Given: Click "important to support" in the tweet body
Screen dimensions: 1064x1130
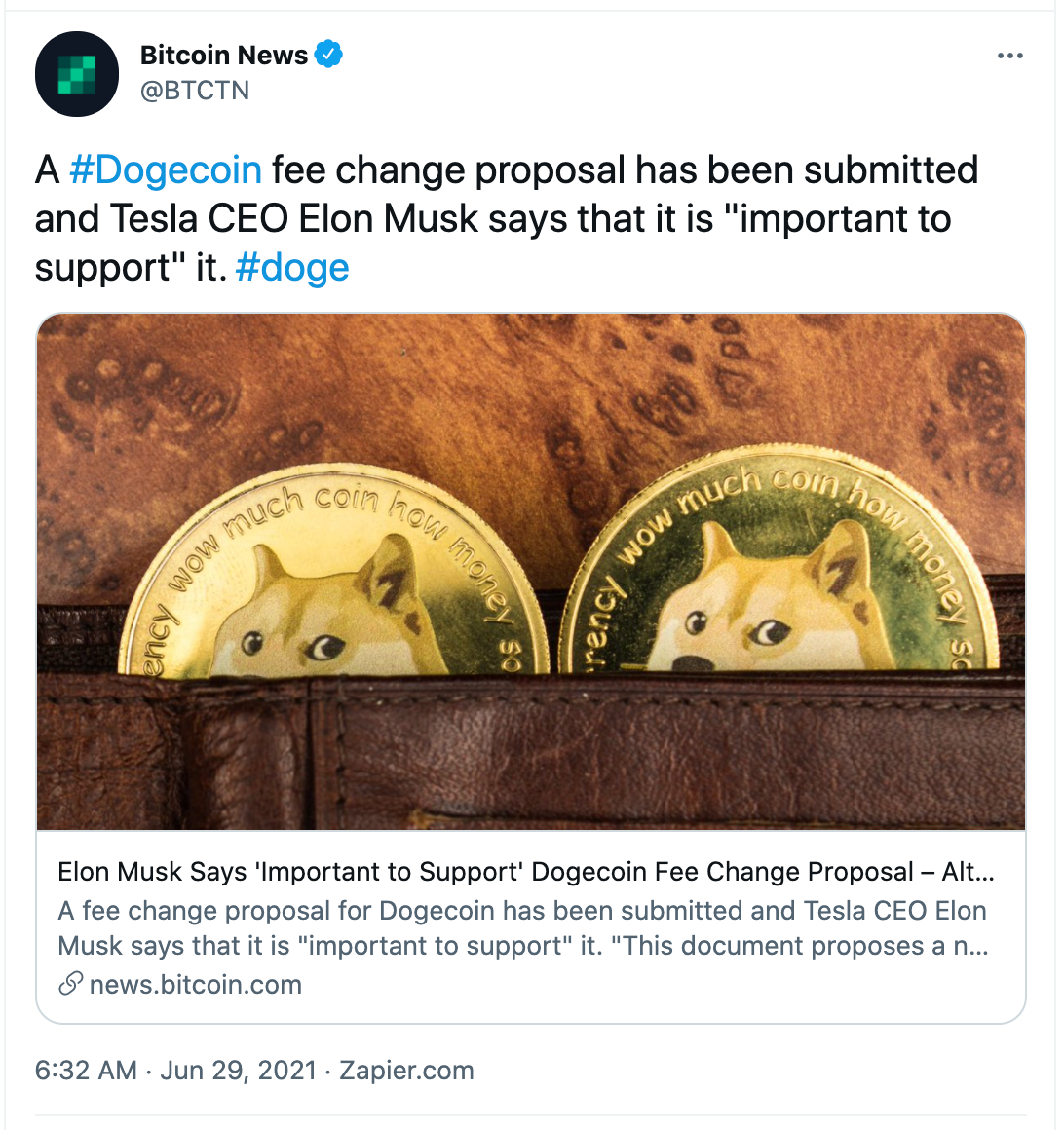Looking at the screenshot, I should tap(844, 219).
